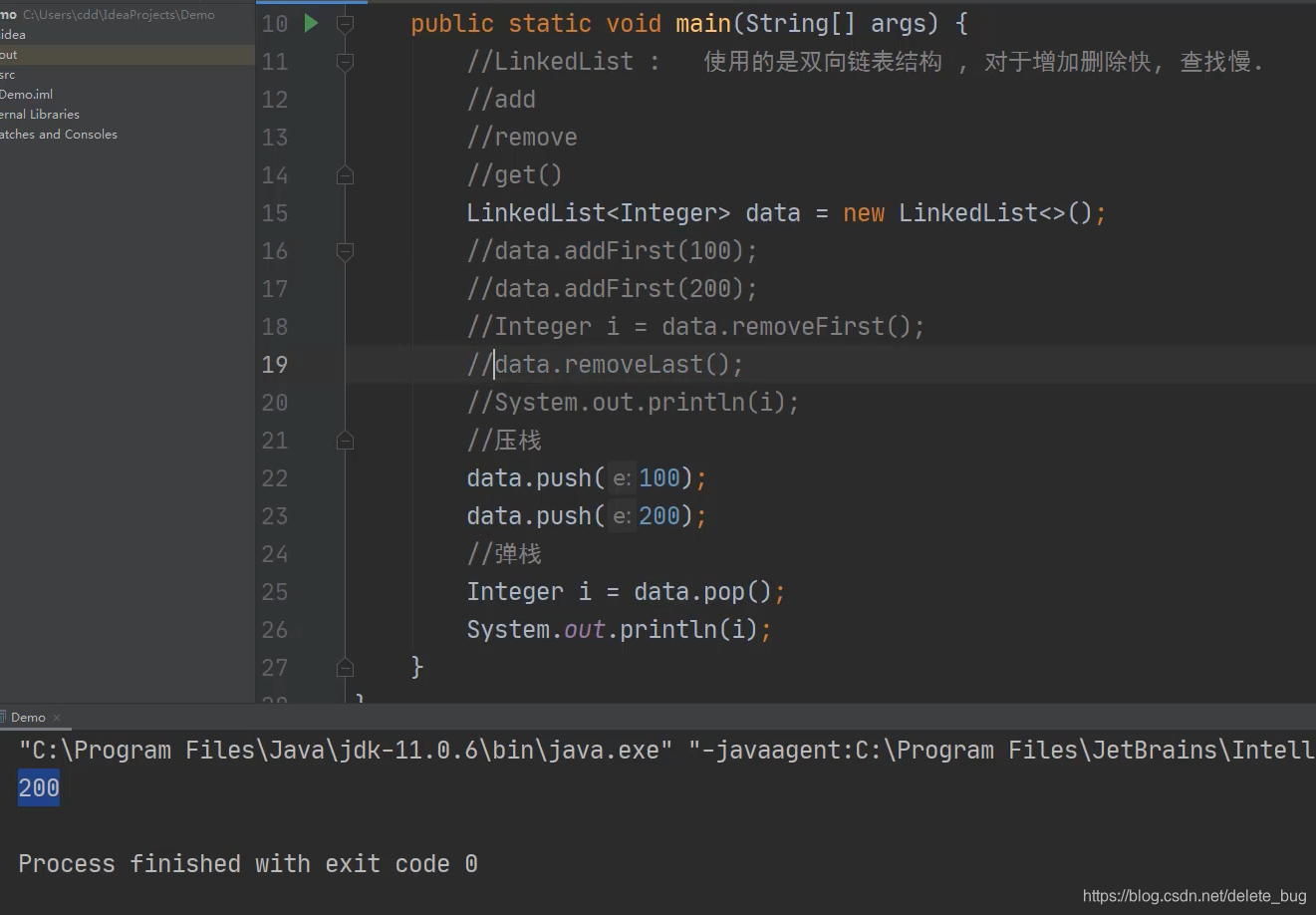
Task: Toggle the fold marker on line 21
Action: click(345, 441)
